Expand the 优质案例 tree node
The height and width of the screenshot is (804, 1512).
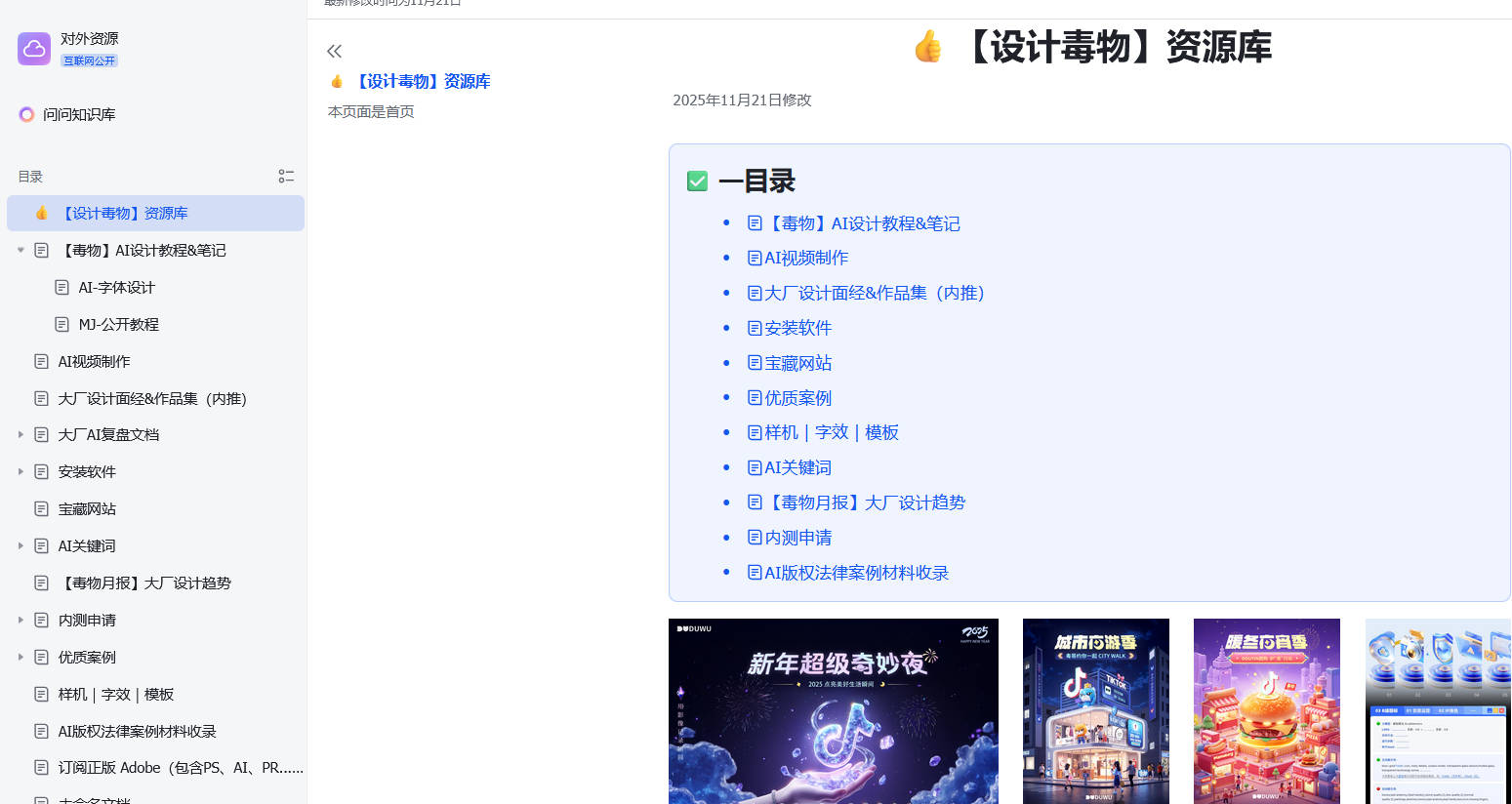pyautogui.click(x=20, y=657)
